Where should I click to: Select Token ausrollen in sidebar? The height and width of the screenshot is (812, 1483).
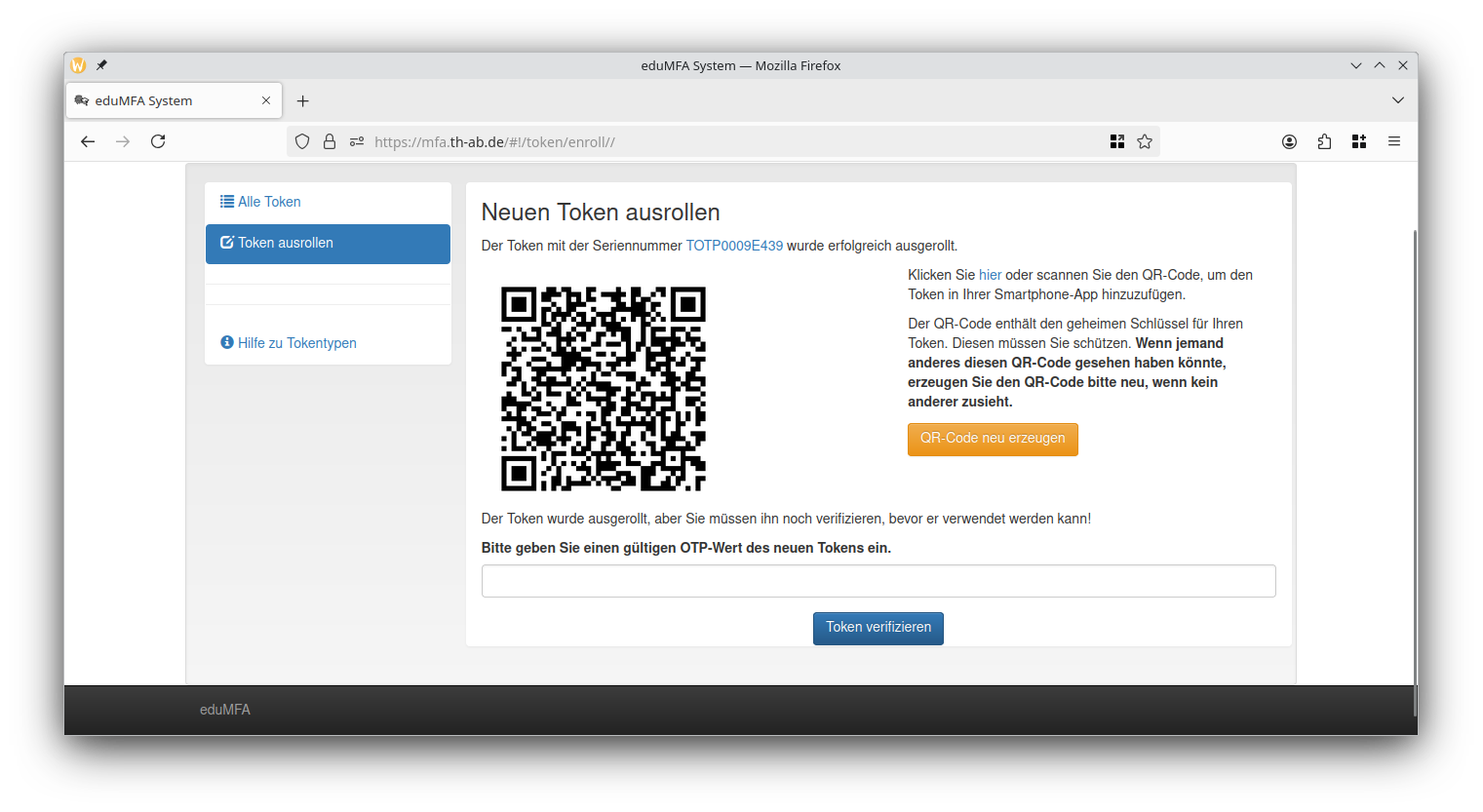[x=328, y=244]
